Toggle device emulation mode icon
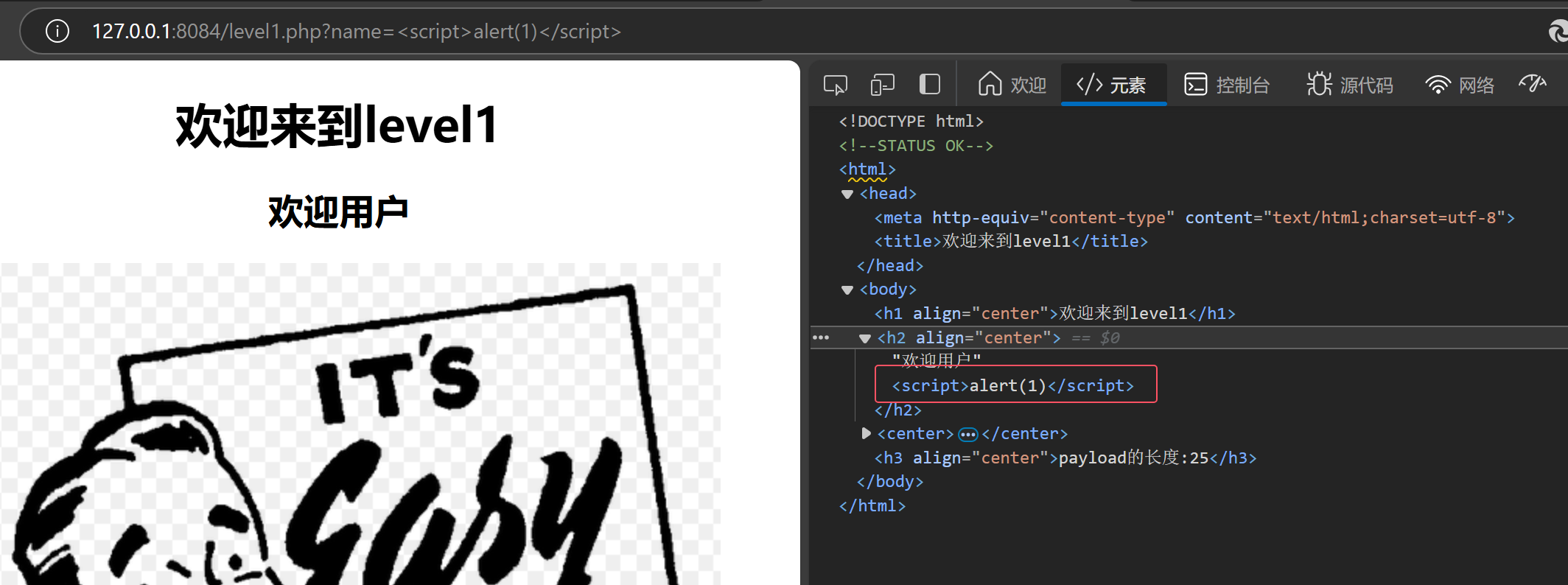1568x585 pixels. (883, 85)
